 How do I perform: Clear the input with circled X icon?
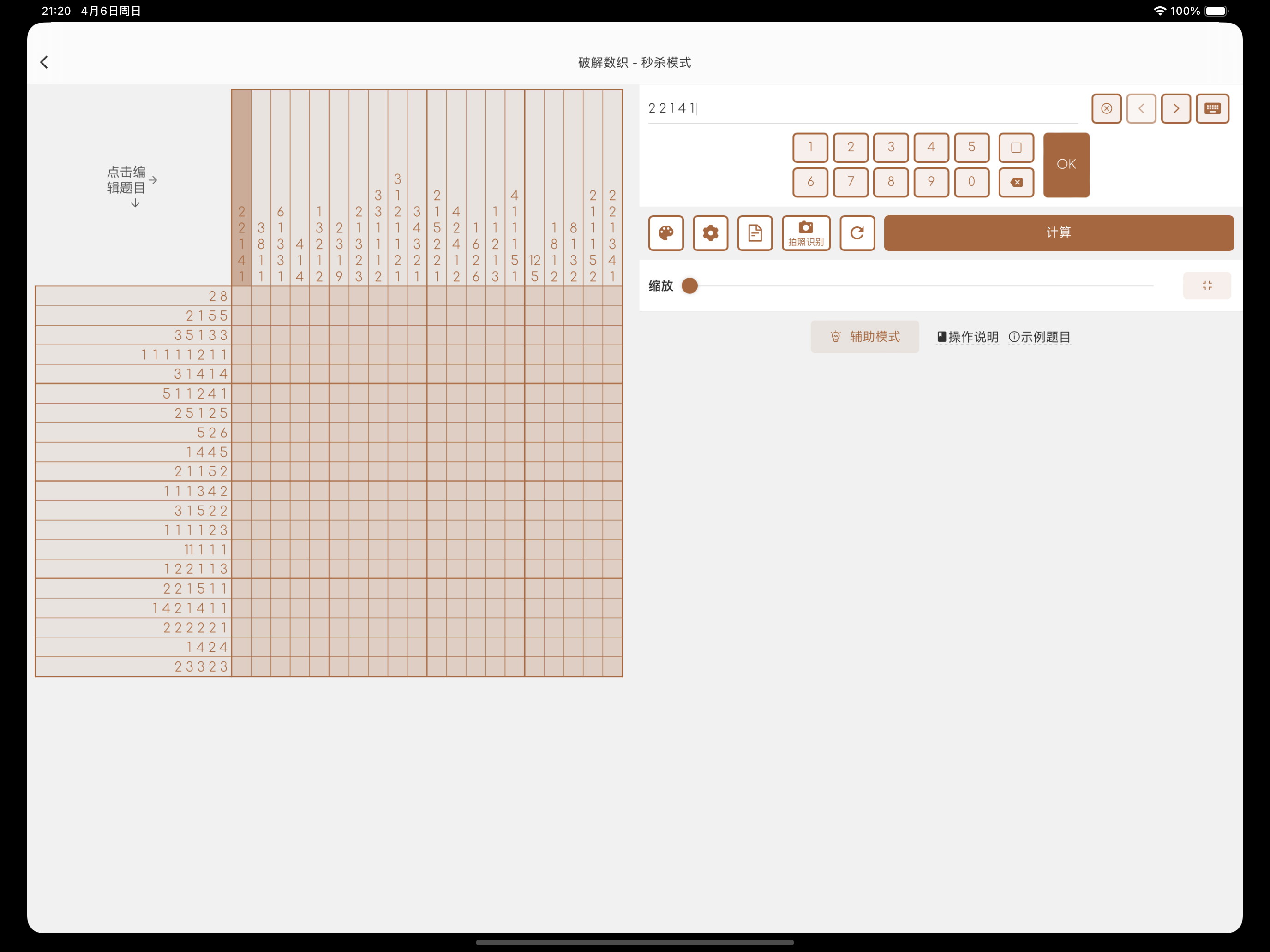1106,108
